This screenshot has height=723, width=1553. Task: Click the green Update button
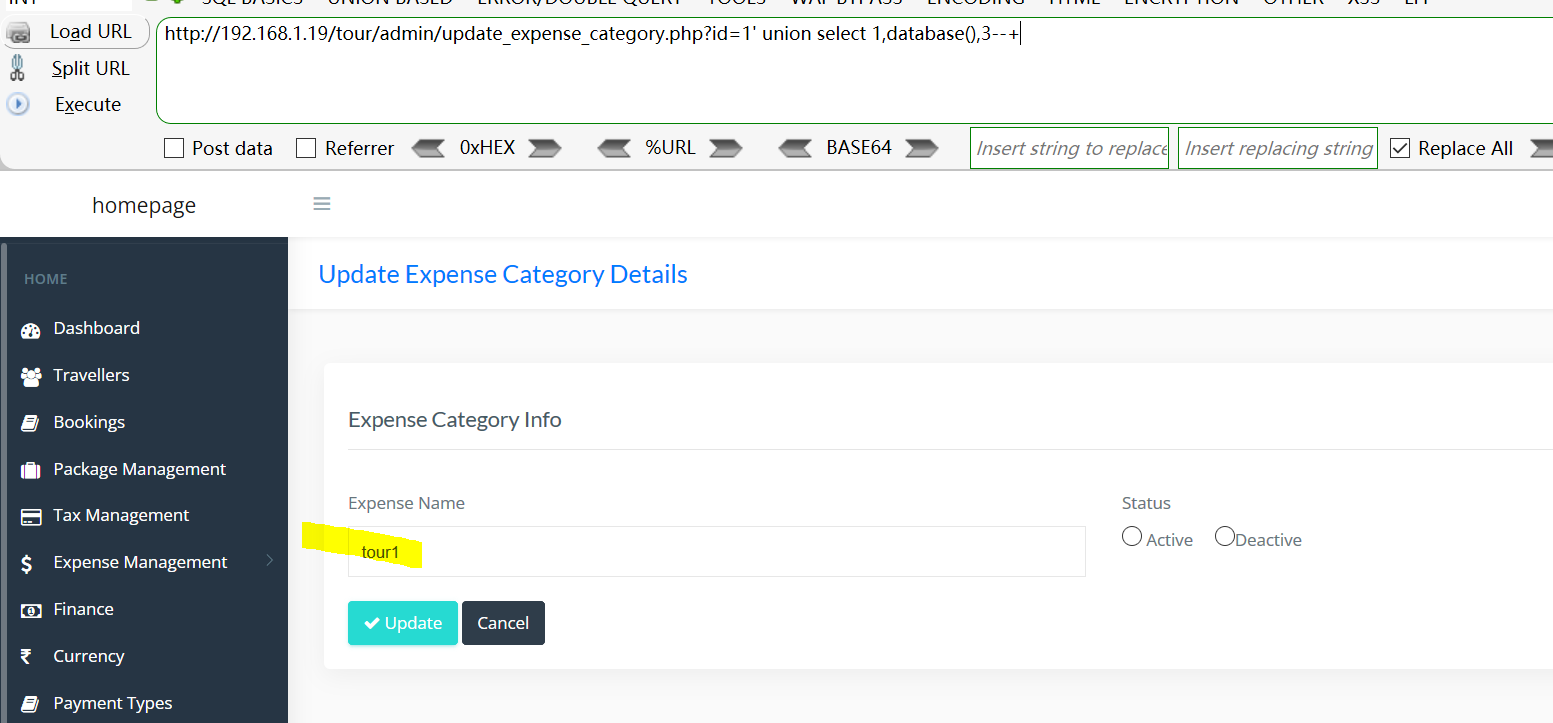point(403,623)
